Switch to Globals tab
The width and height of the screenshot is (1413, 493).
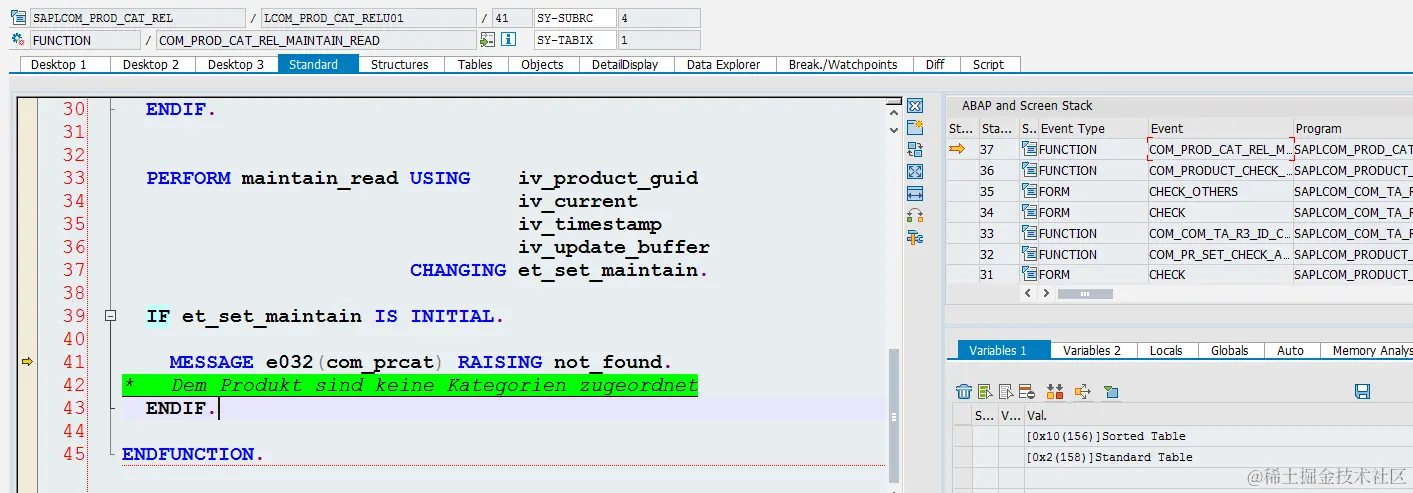click(x=1229, y=351)
